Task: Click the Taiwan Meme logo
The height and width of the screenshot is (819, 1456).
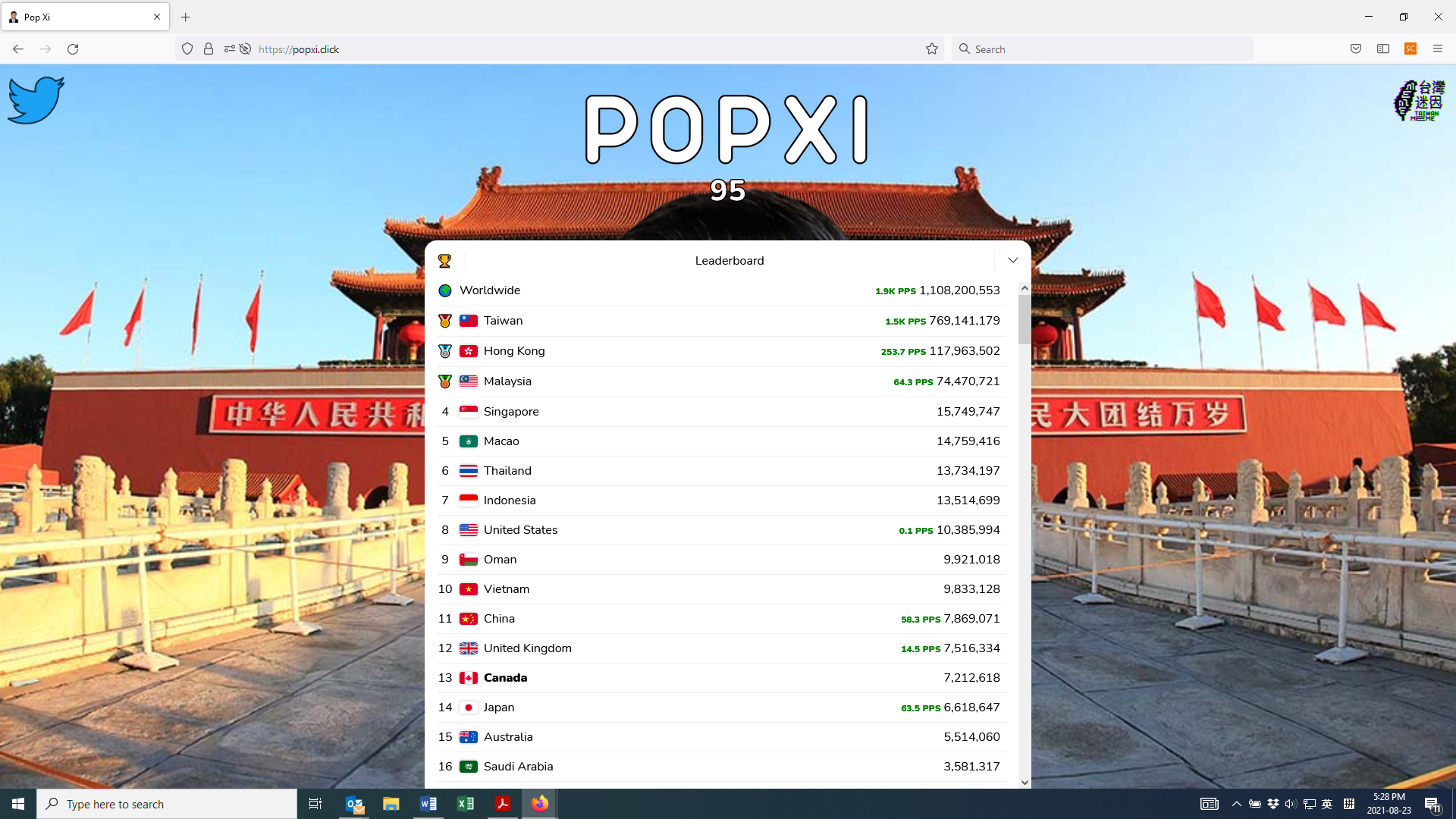Action: tap(1420, 101)
